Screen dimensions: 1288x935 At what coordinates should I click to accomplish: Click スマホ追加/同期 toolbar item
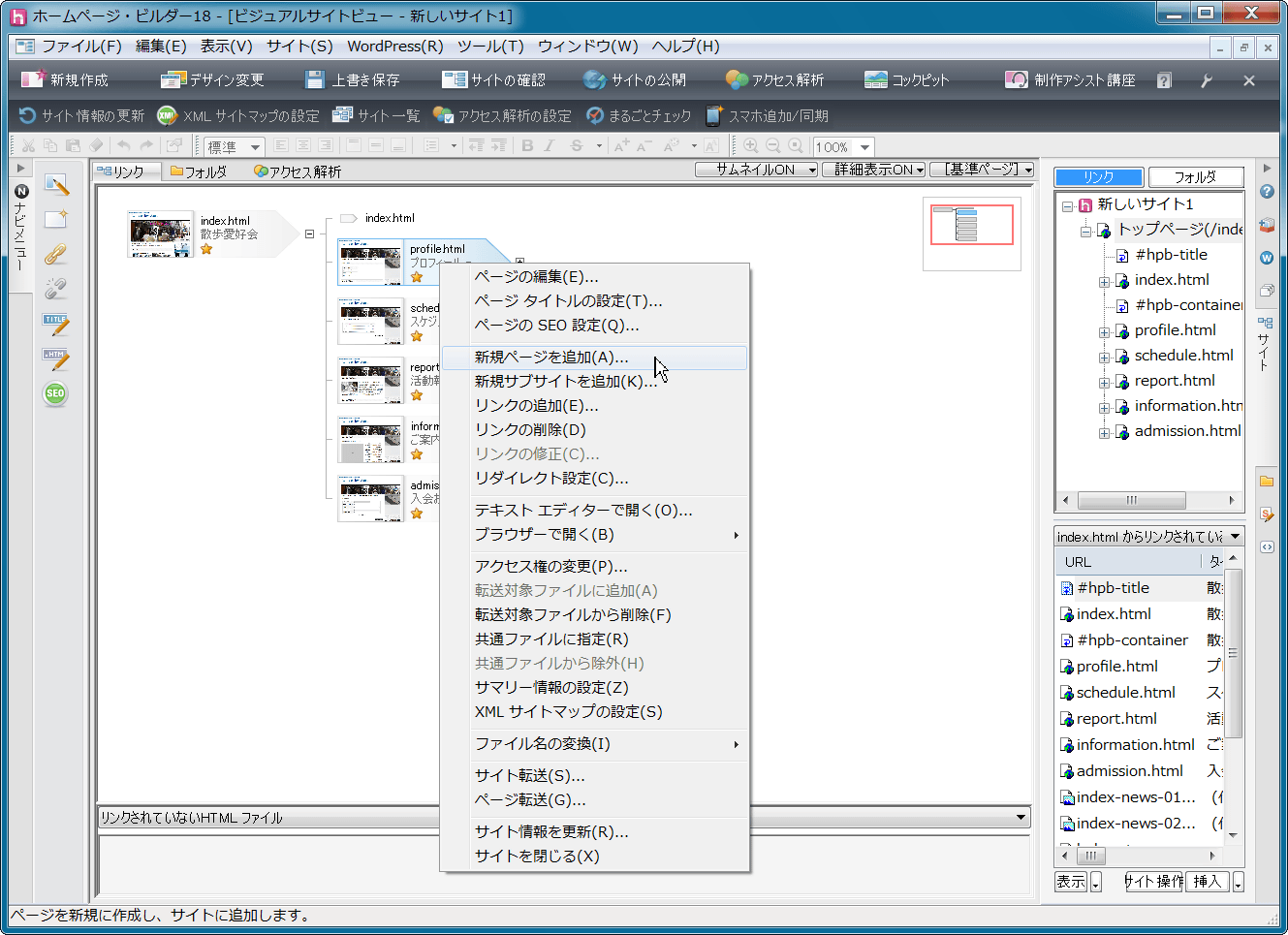click(767, 116)
